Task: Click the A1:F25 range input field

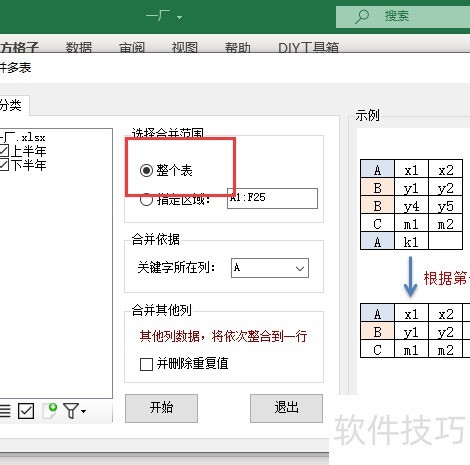Action: pyautogui.click(x=272, y=198)
